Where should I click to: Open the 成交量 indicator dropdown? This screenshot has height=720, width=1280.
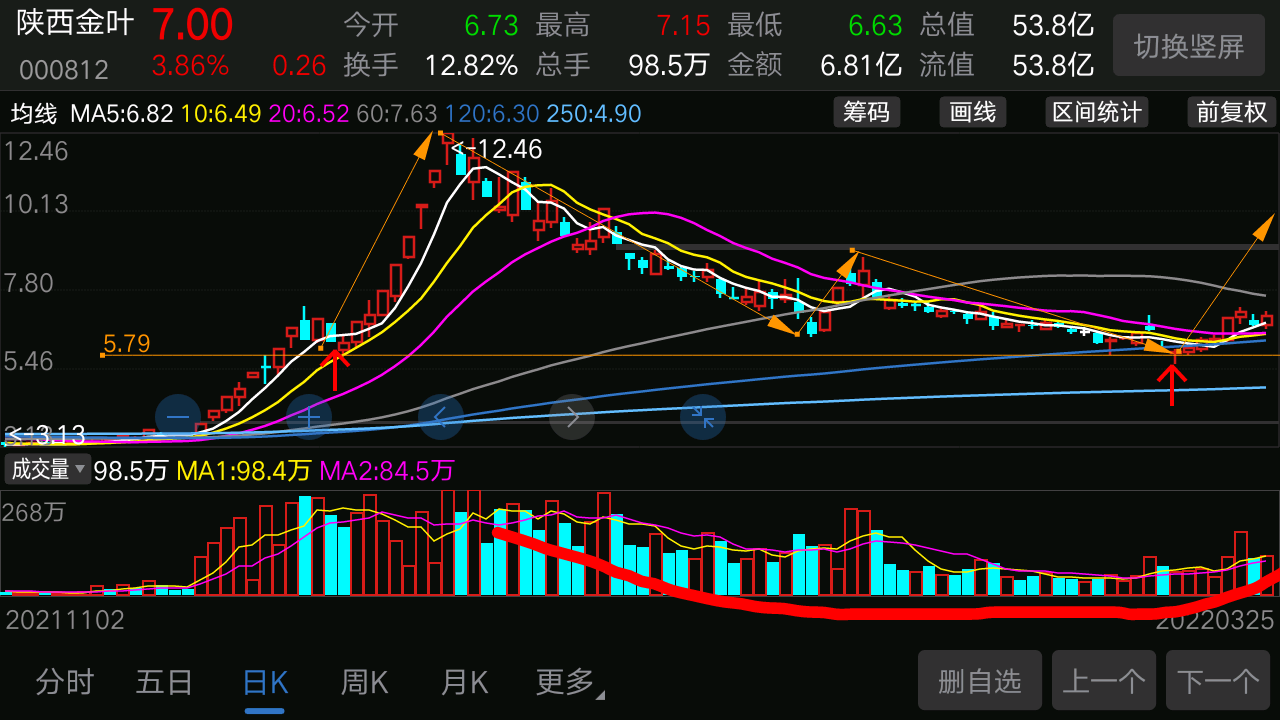click(x=47, y=468)
